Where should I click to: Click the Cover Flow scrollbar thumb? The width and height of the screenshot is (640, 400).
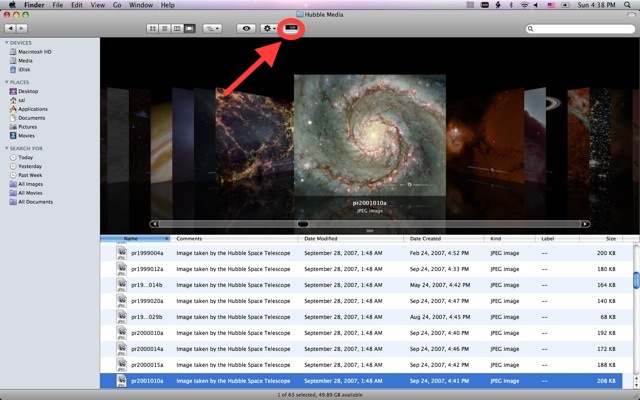[x=303, y=224]
